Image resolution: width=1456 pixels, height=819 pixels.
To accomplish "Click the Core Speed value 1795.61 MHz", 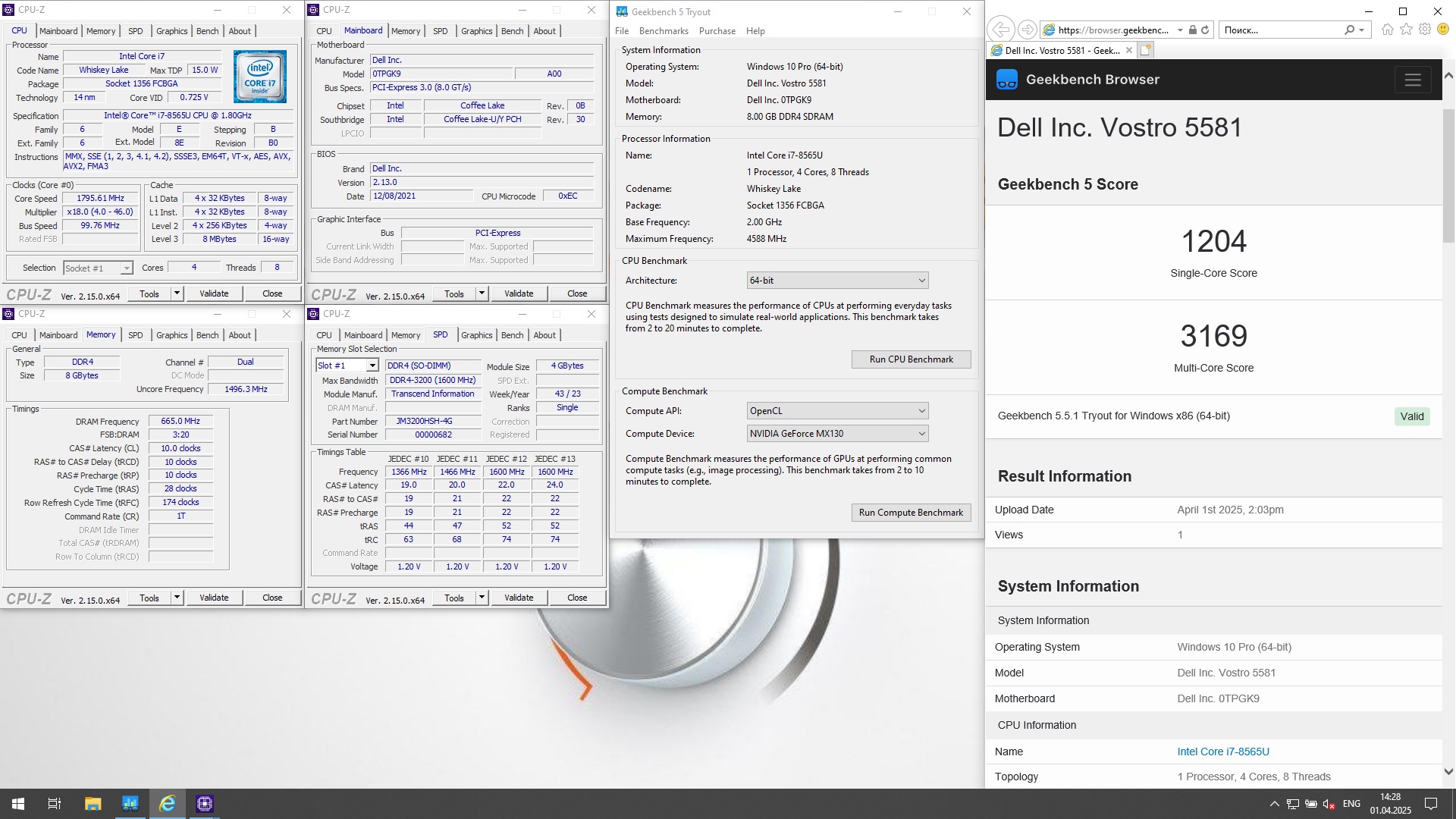I will pyautogui.click(x=100, y=199).
